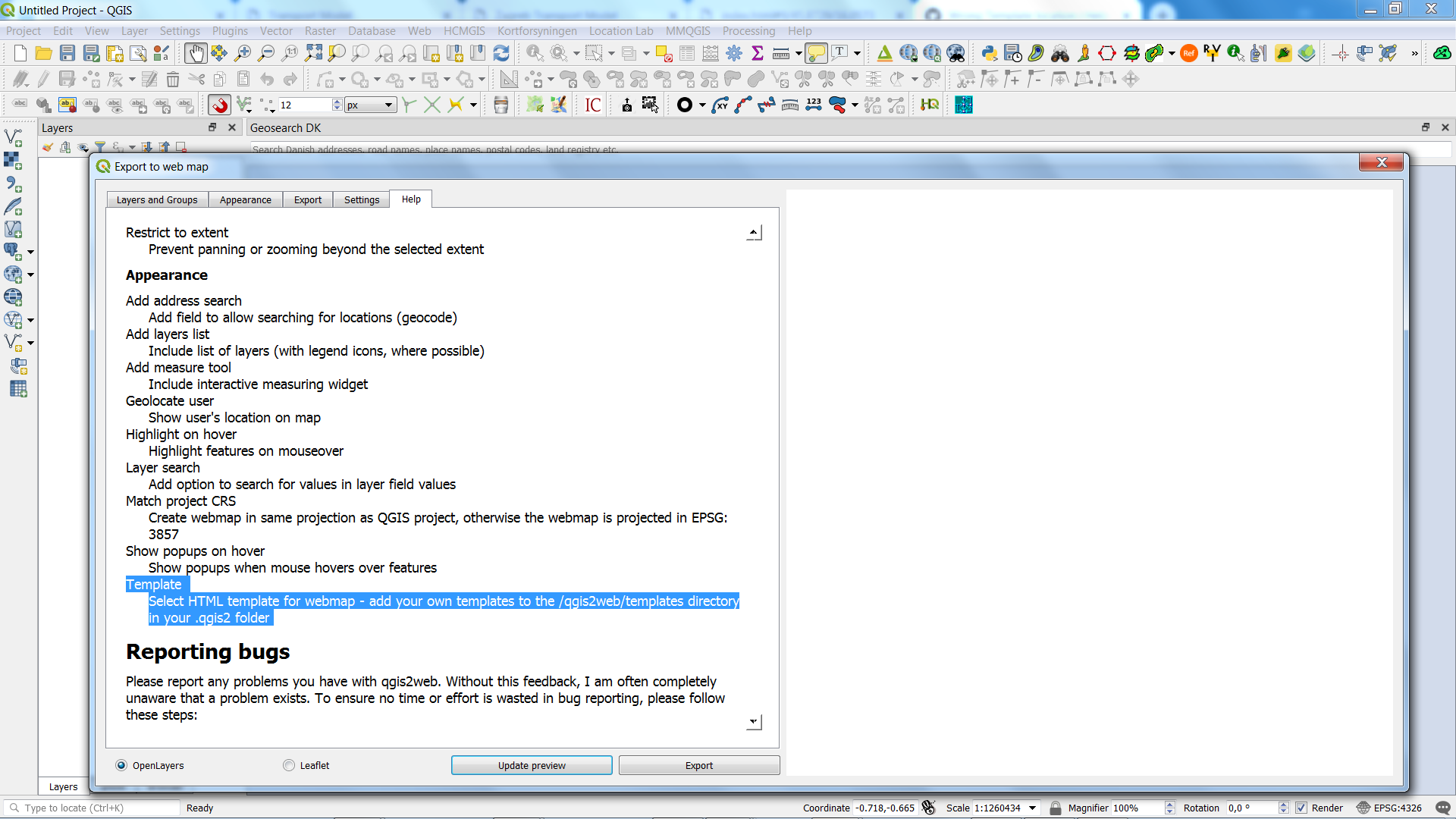
Task: Click the Measure Line tool
Action: tap(781, 53)
